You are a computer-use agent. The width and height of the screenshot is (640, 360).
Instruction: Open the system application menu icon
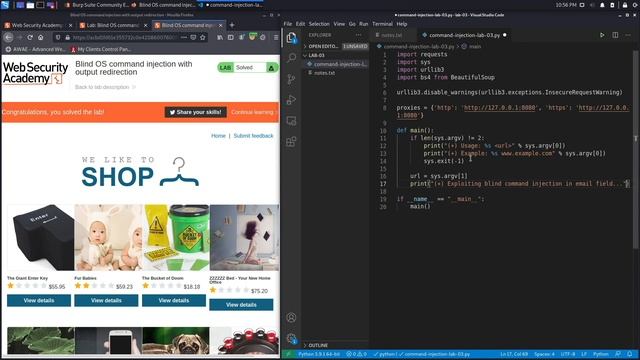(5, 5)
